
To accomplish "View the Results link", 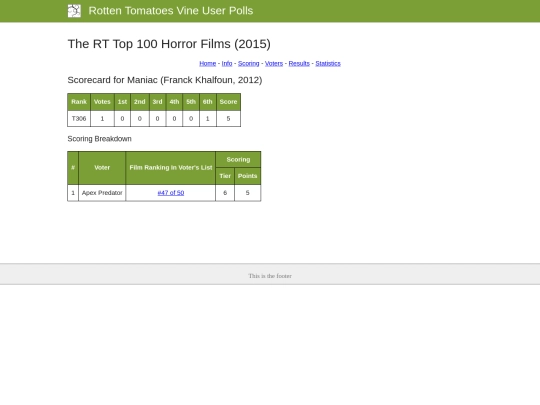I will click(299, 63).
